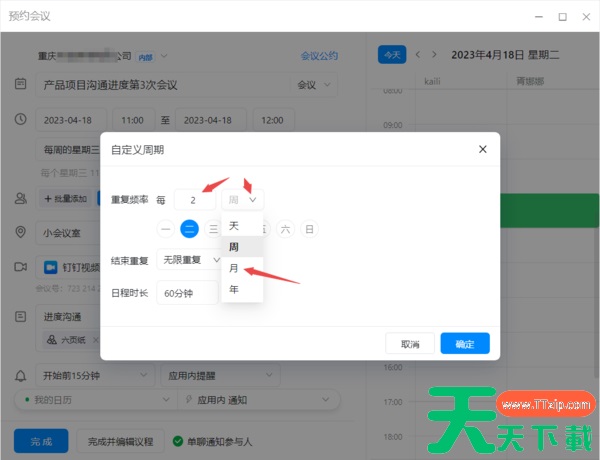Click the blue 完成 button
Image resolution: width=600 pixels, height=460 pixels.
[41, 441]
